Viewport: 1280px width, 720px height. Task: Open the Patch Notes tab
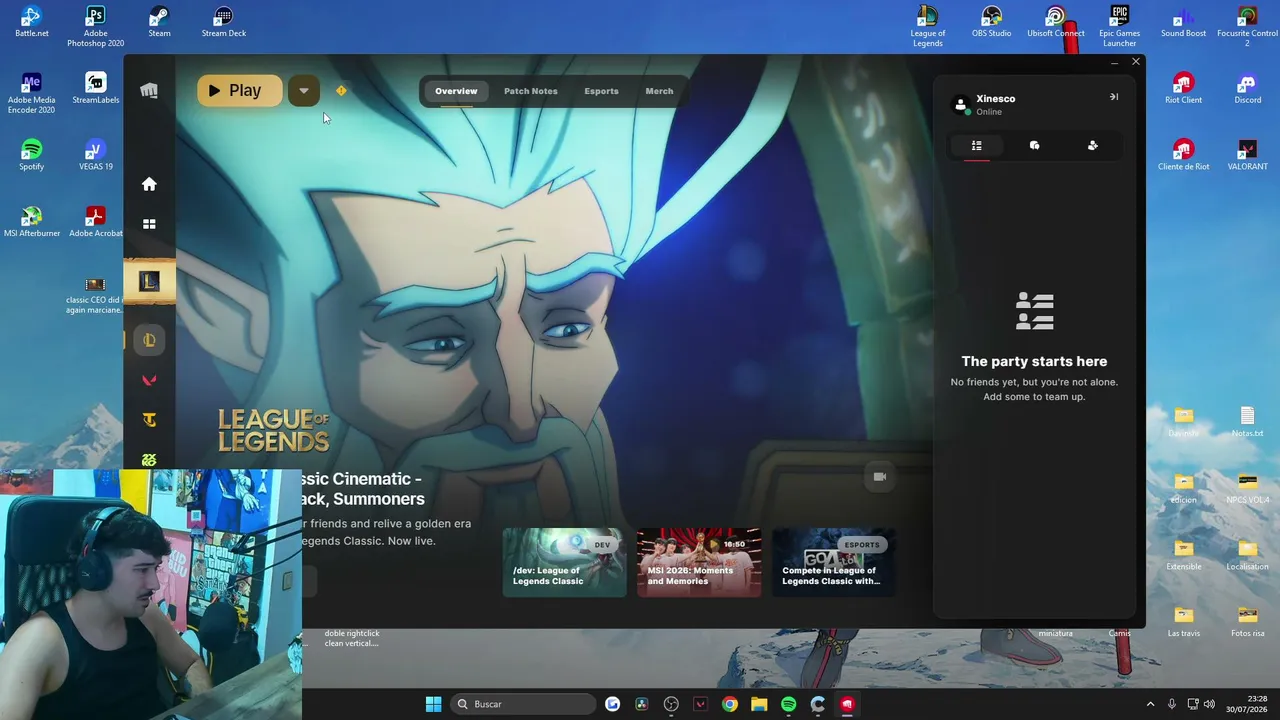point(531,91)
